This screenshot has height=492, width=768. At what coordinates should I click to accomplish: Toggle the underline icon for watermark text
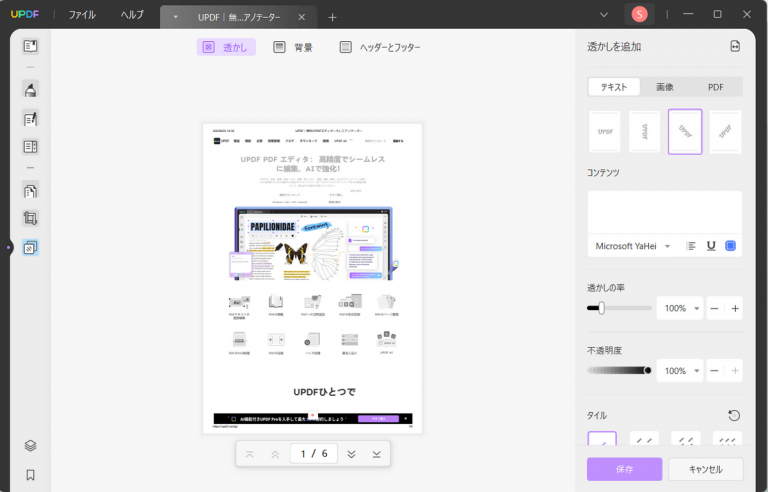pos(711,246)
